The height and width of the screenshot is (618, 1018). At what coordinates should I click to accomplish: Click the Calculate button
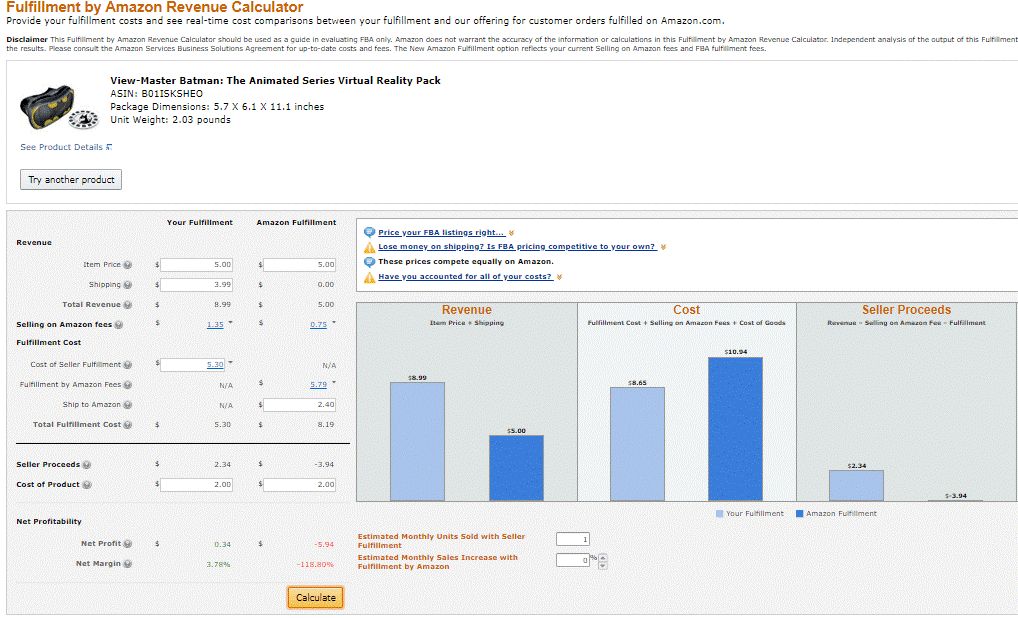316,597
